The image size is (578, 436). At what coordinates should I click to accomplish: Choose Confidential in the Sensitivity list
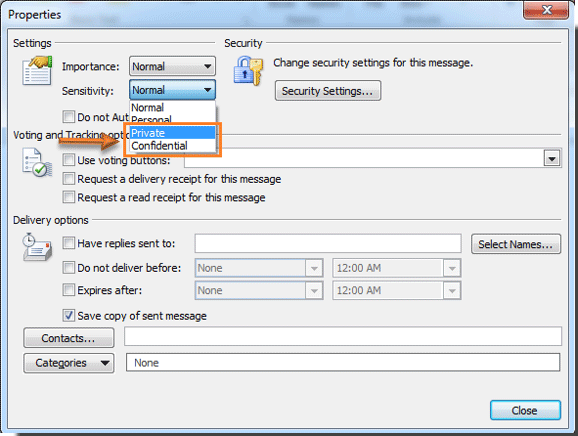point(173,146)
